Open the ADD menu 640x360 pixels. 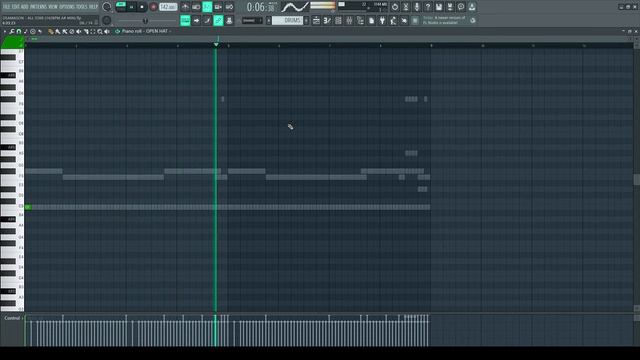click(x=24, y=7)
